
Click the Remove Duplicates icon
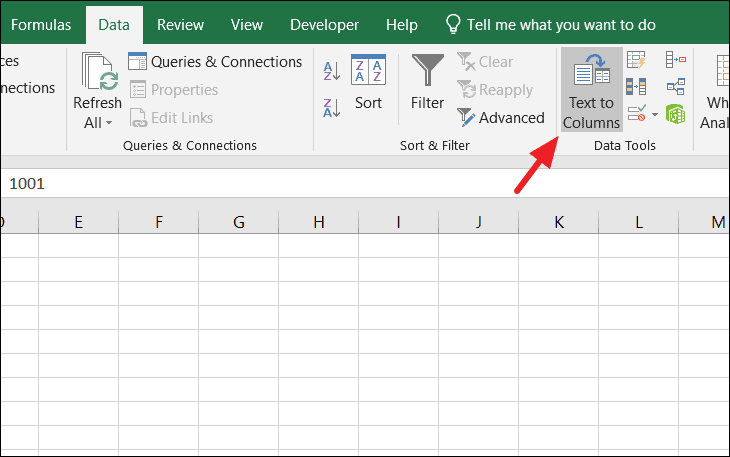pos(636,87)
